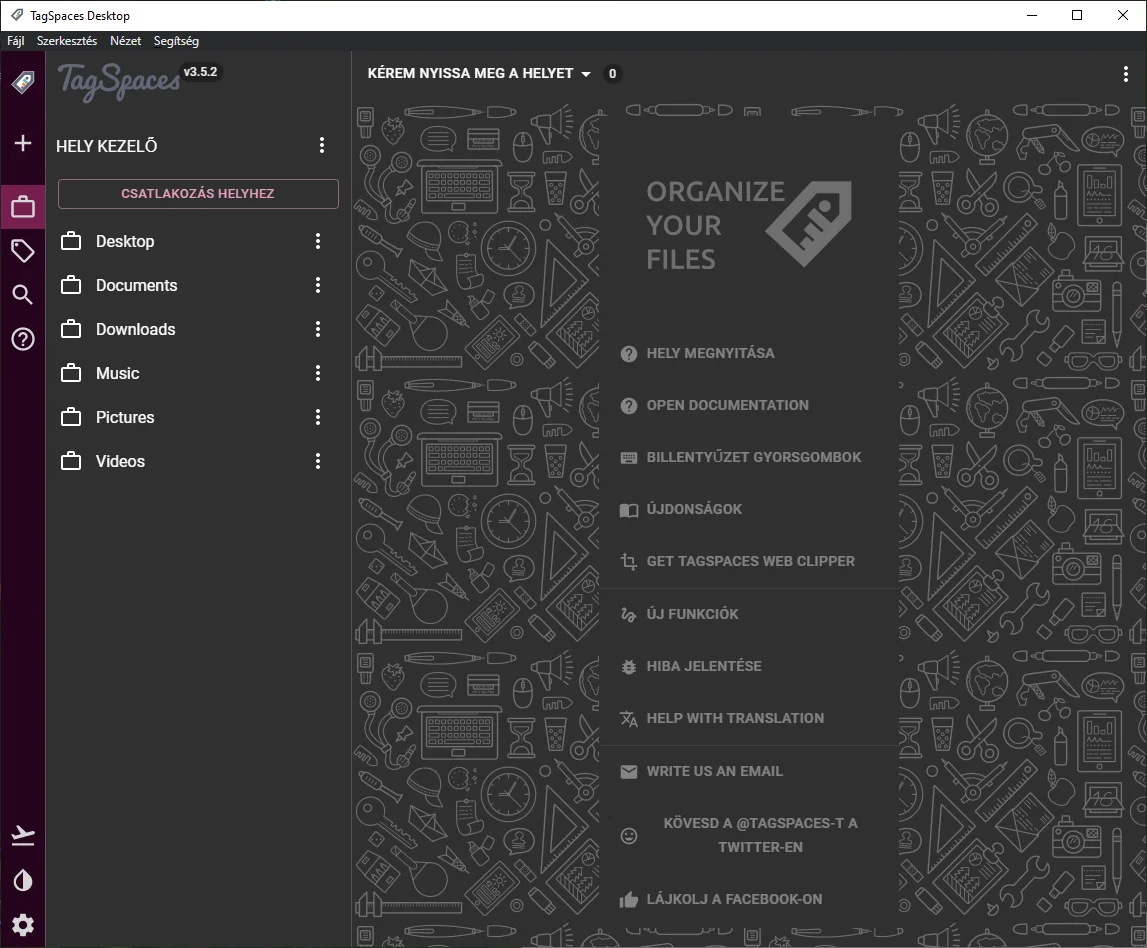
Task: Open Downloads location options menu
Action: point(317,329)
